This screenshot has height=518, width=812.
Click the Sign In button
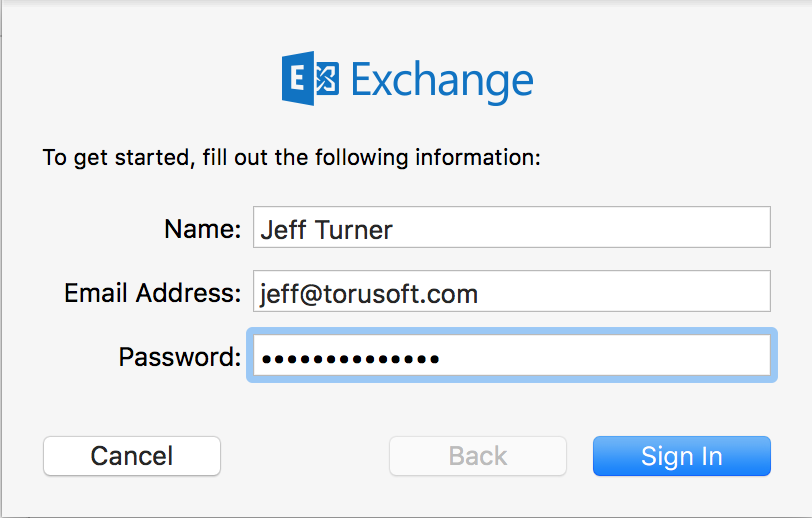(682, 456)
